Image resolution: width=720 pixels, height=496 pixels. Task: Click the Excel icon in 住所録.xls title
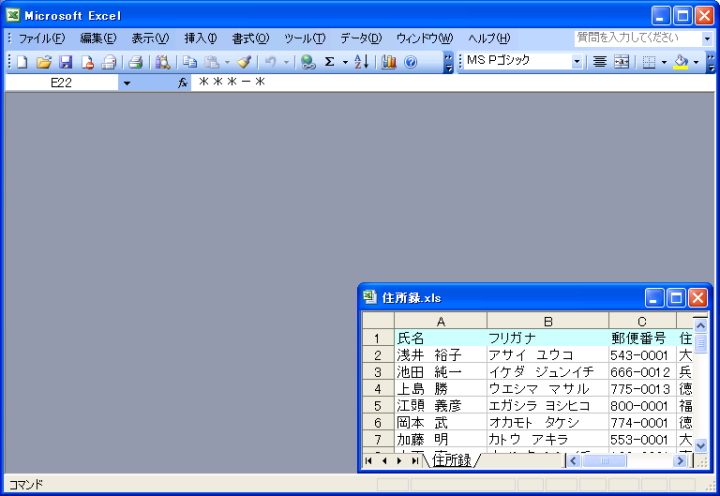[x=370, y=297]
